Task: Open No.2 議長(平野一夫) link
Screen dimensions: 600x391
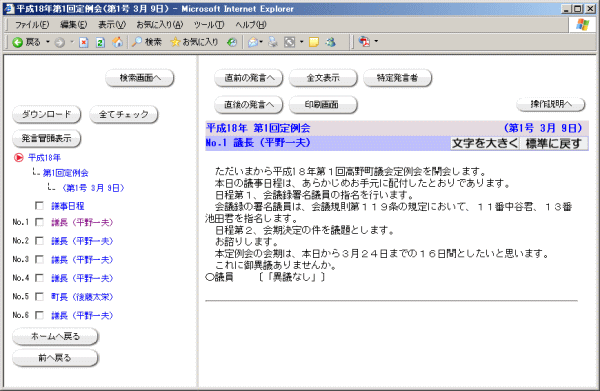Action: coord(82,241)
